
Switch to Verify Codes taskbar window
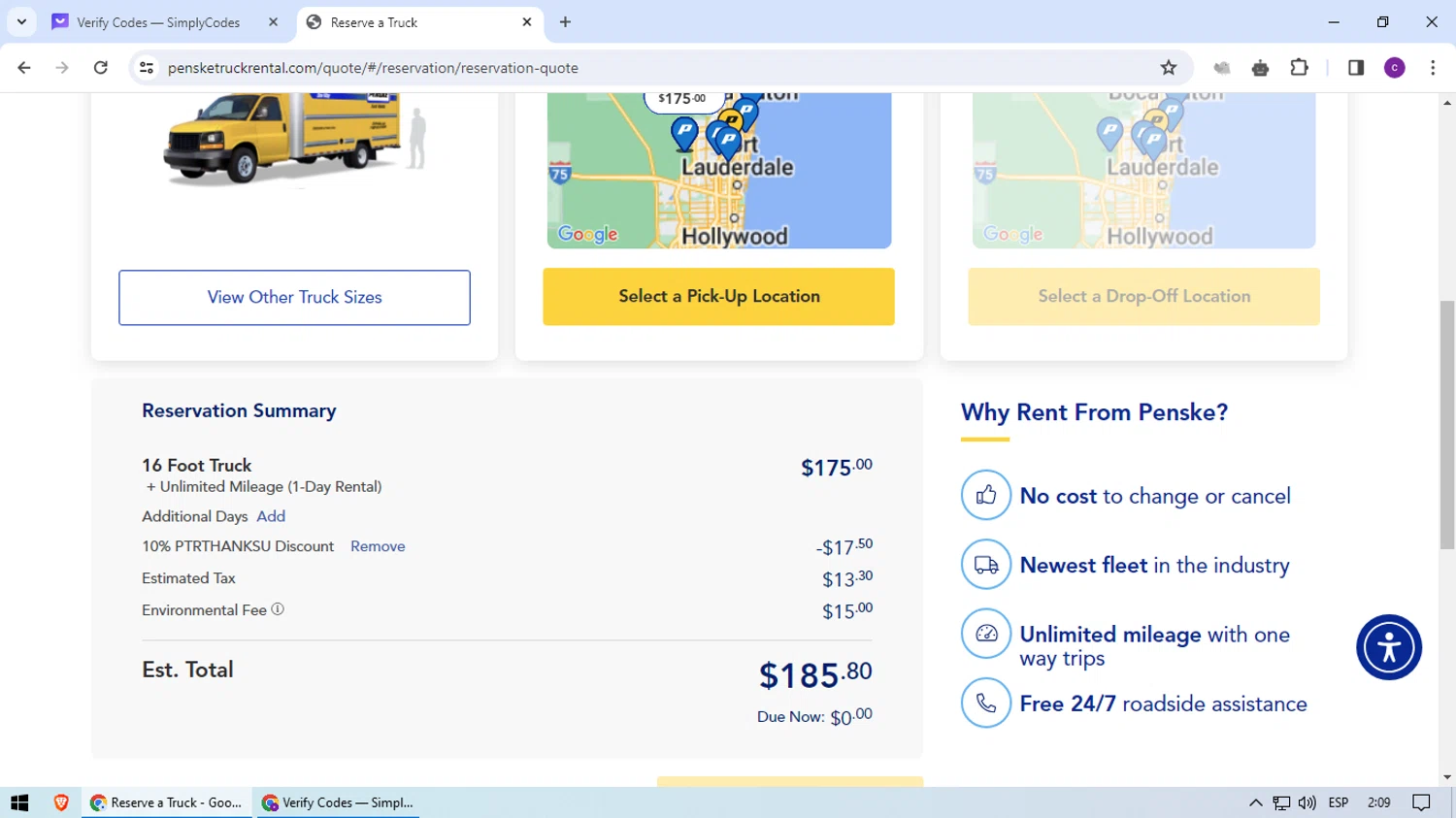click(x=338, y=802)
